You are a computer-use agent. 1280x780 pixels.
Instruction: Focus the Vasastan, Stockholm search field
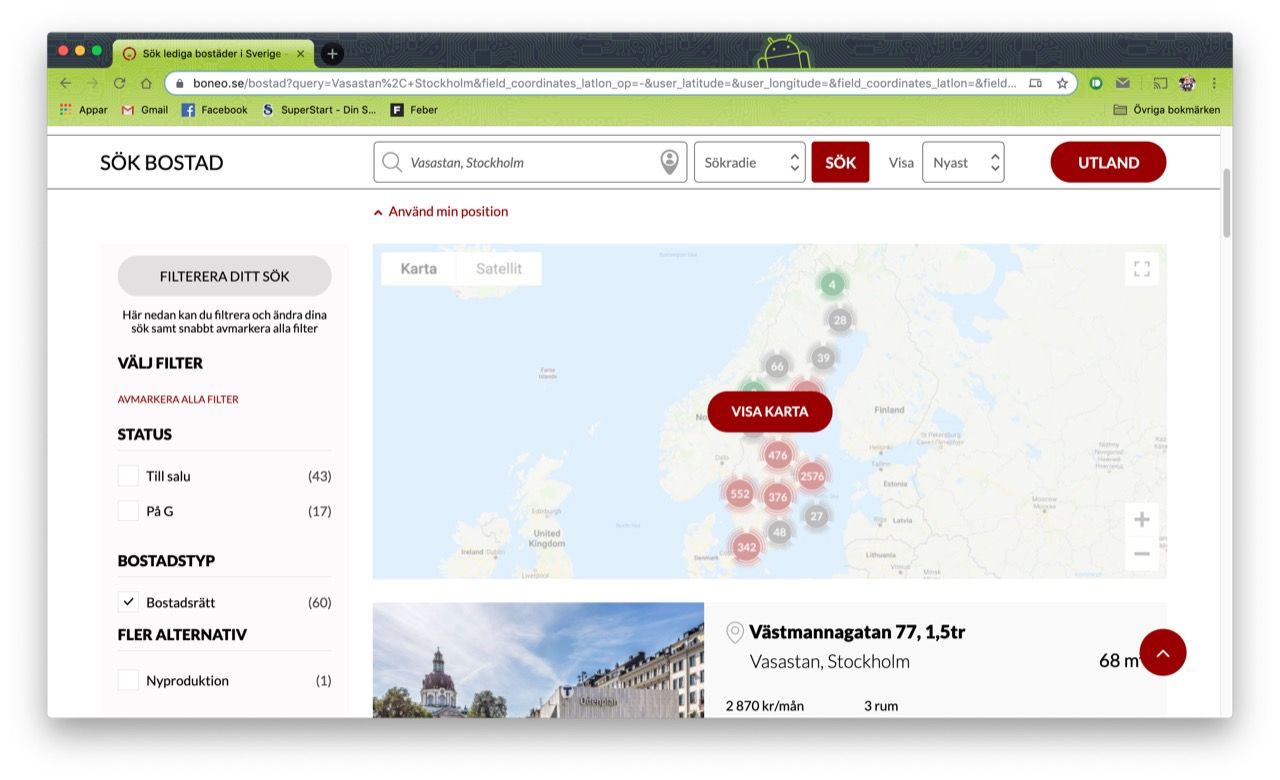pyautogui.click(x=530, y=162)
